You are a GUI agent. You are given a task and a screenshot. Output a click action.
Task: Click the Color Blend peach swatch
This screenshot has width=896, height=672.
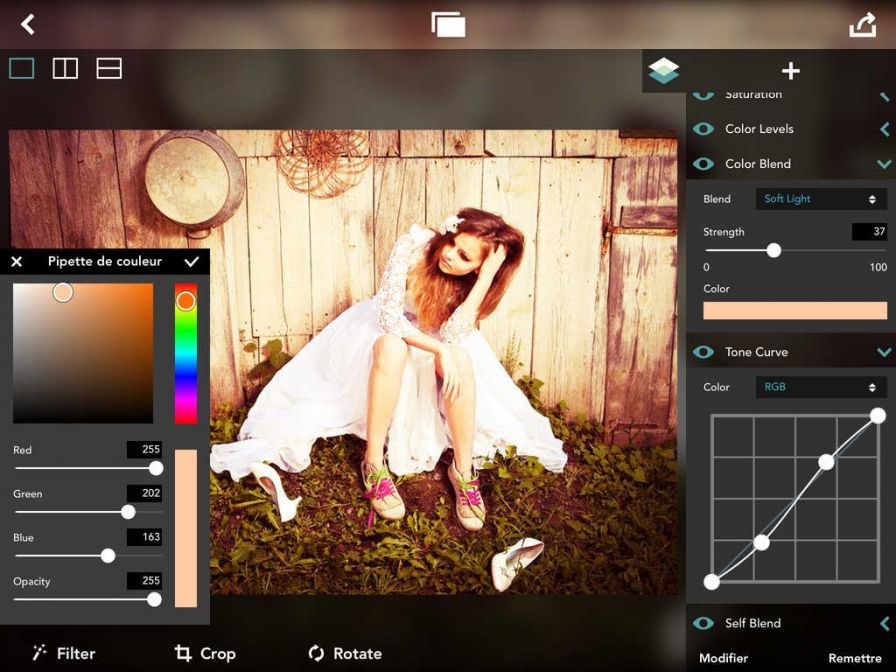pos(795,310)
